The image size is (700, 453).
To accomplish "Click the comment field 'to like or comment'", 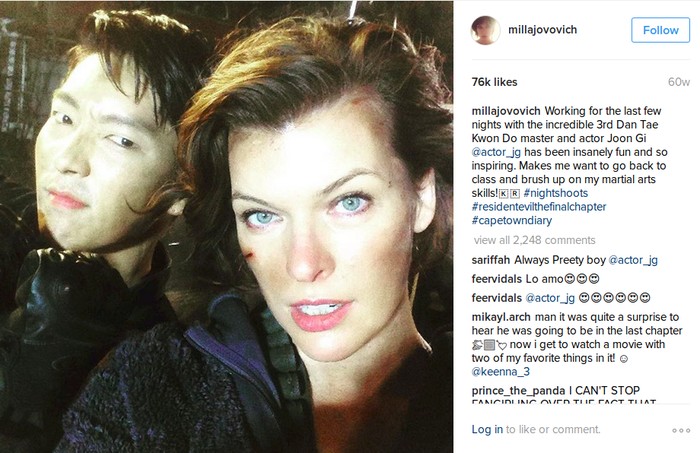I will click(x=553, y=429).
